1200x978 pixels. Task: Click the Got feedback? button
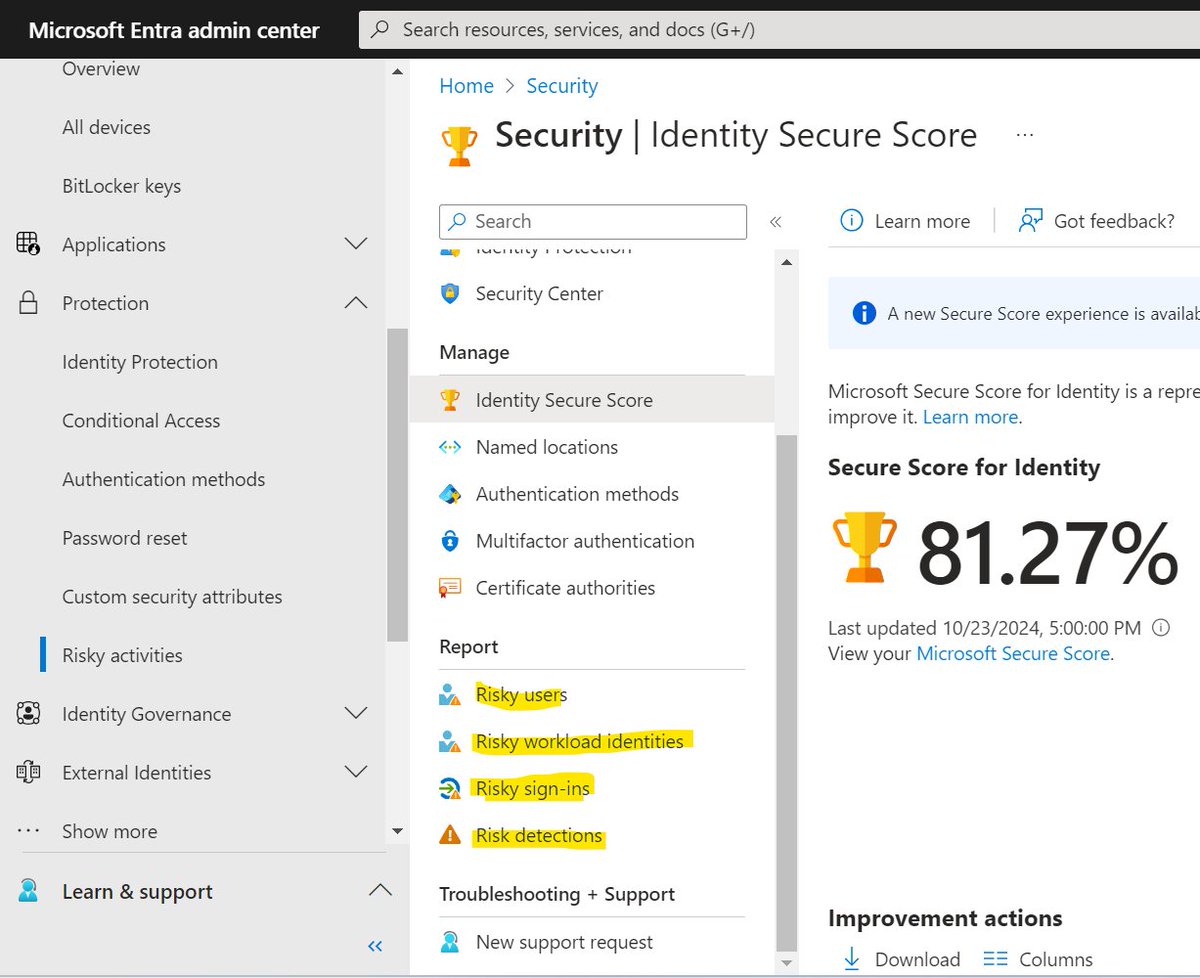pyautogui.click(x=1096, y=221)
